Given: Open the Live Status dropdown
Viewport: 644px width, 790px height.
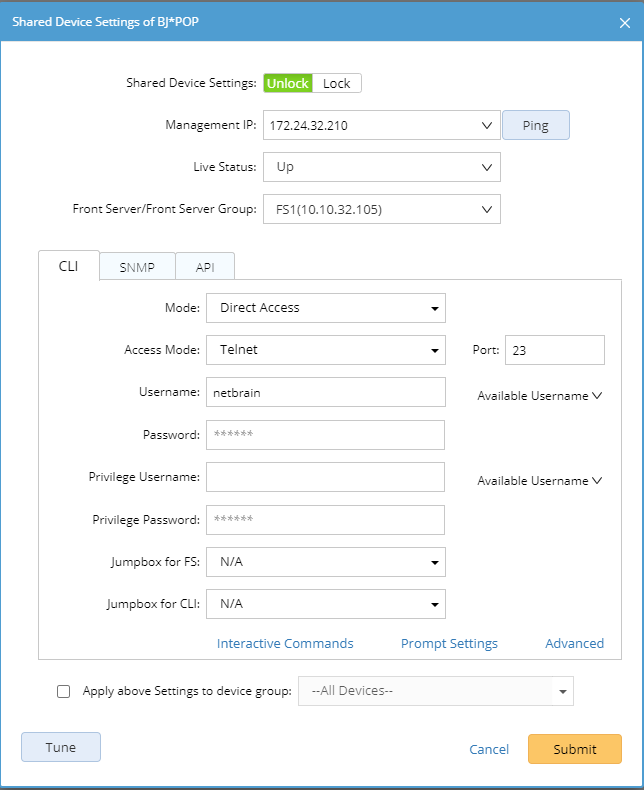Looking at the screenshot, I should pos(487,167).
